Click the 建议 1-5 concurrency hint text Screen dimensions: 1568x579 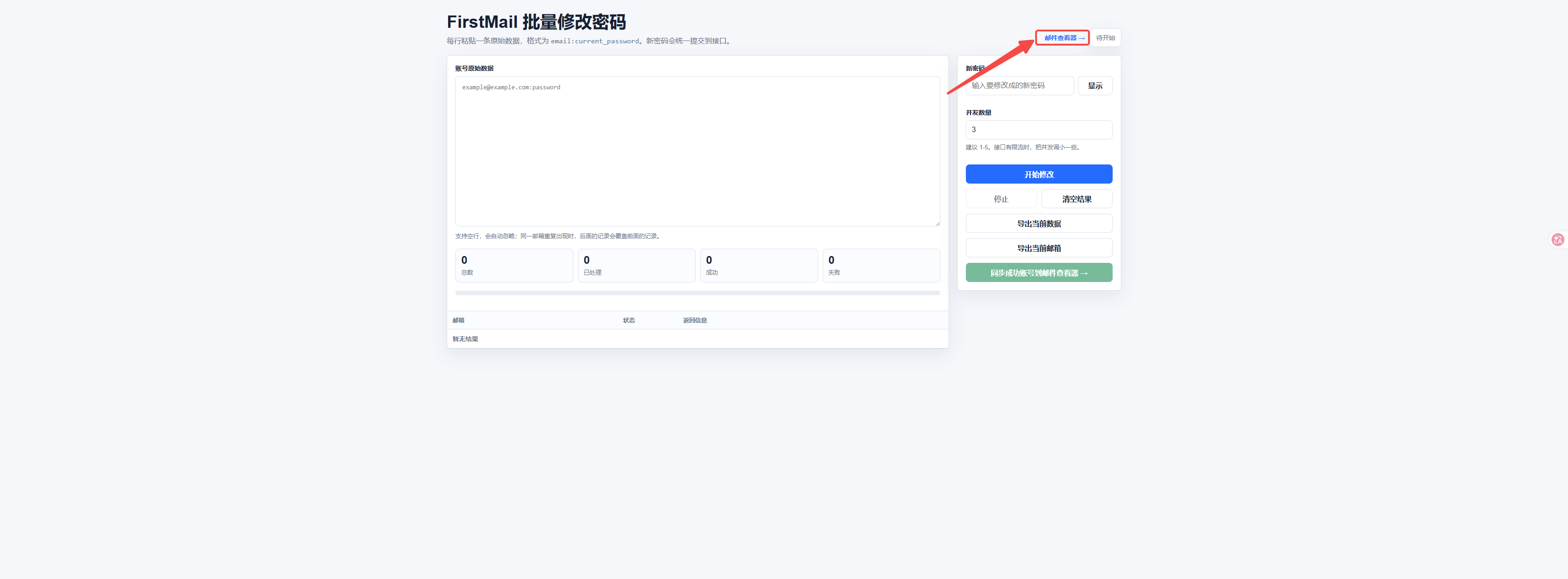click(x=1022, y=147)
